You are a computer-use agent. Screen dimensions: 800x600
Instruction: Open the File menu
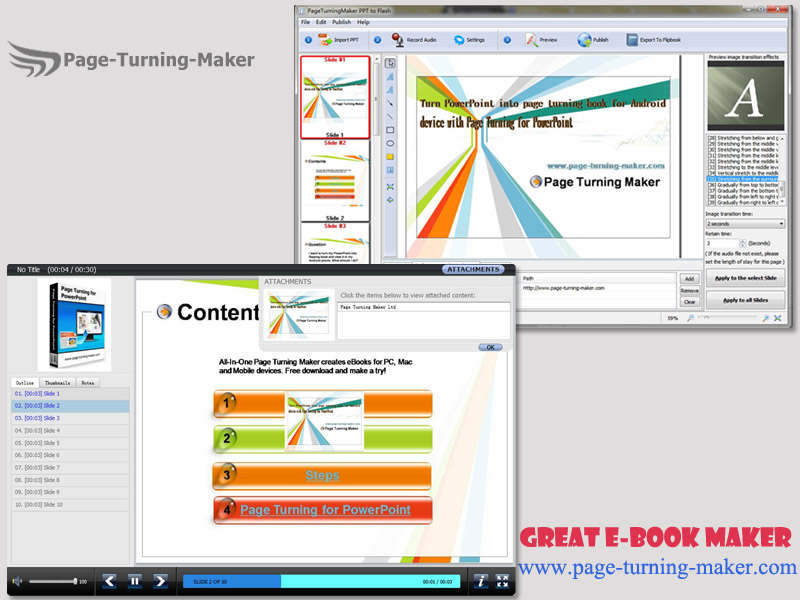tap(305, 22)
